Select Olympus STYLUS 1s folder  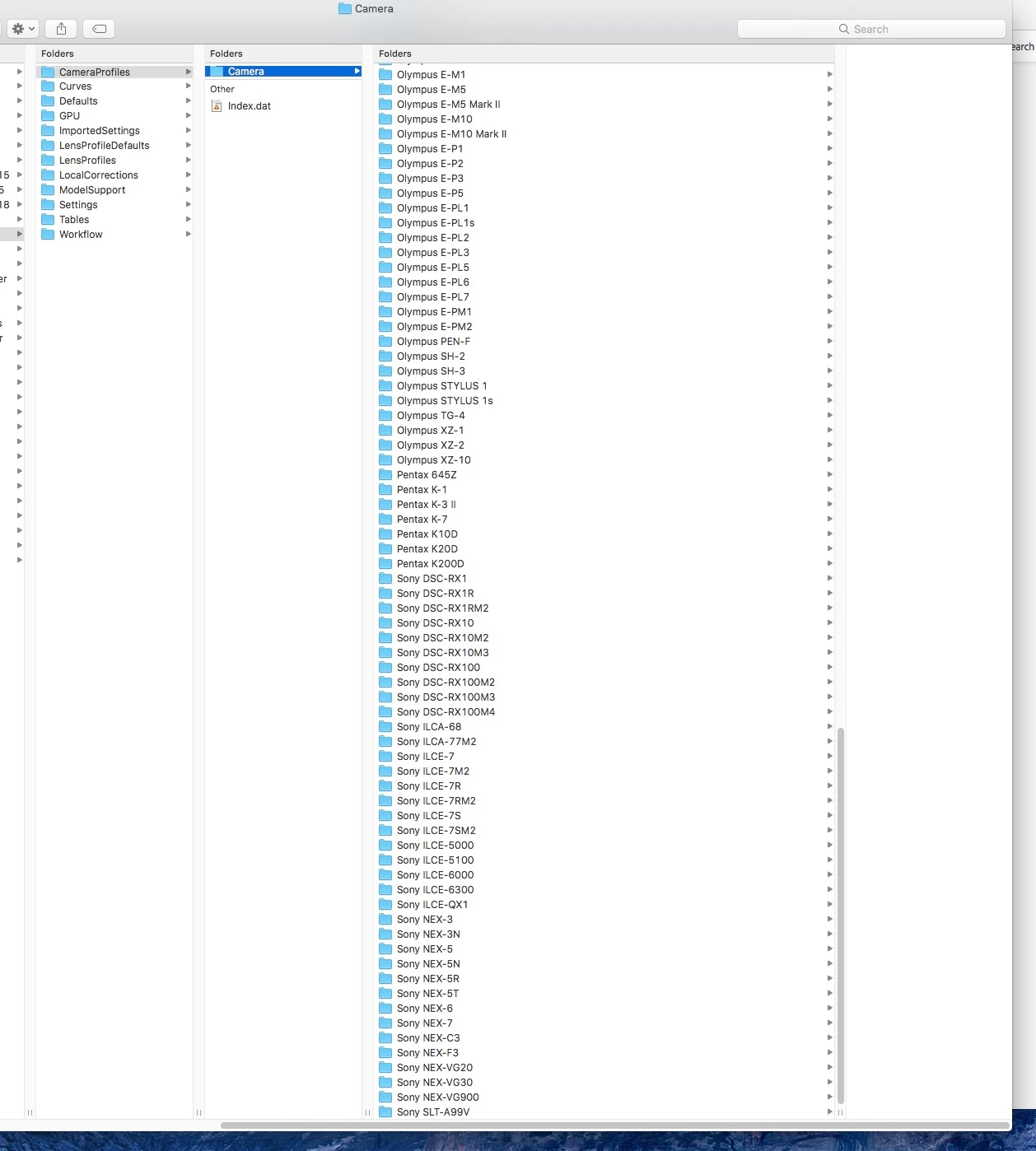[605, 401]
